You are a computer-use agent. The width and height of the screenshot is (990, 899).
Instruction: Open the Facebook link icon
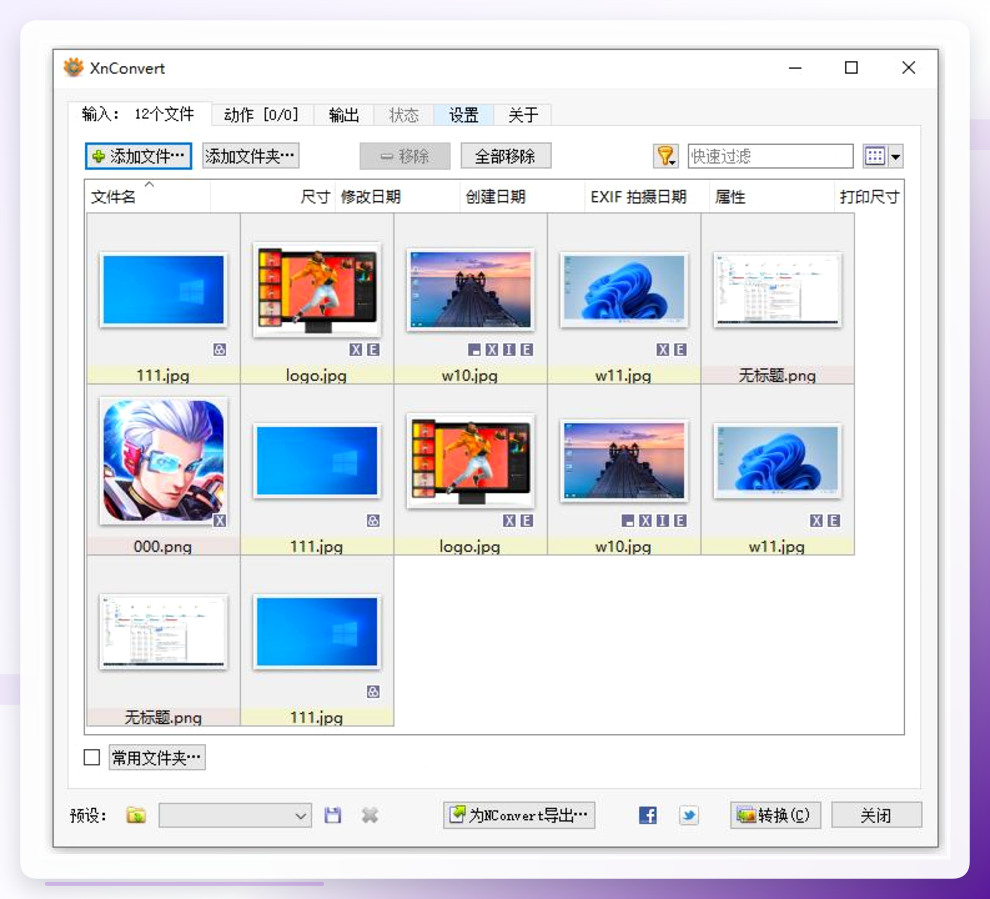click(648, 815)
